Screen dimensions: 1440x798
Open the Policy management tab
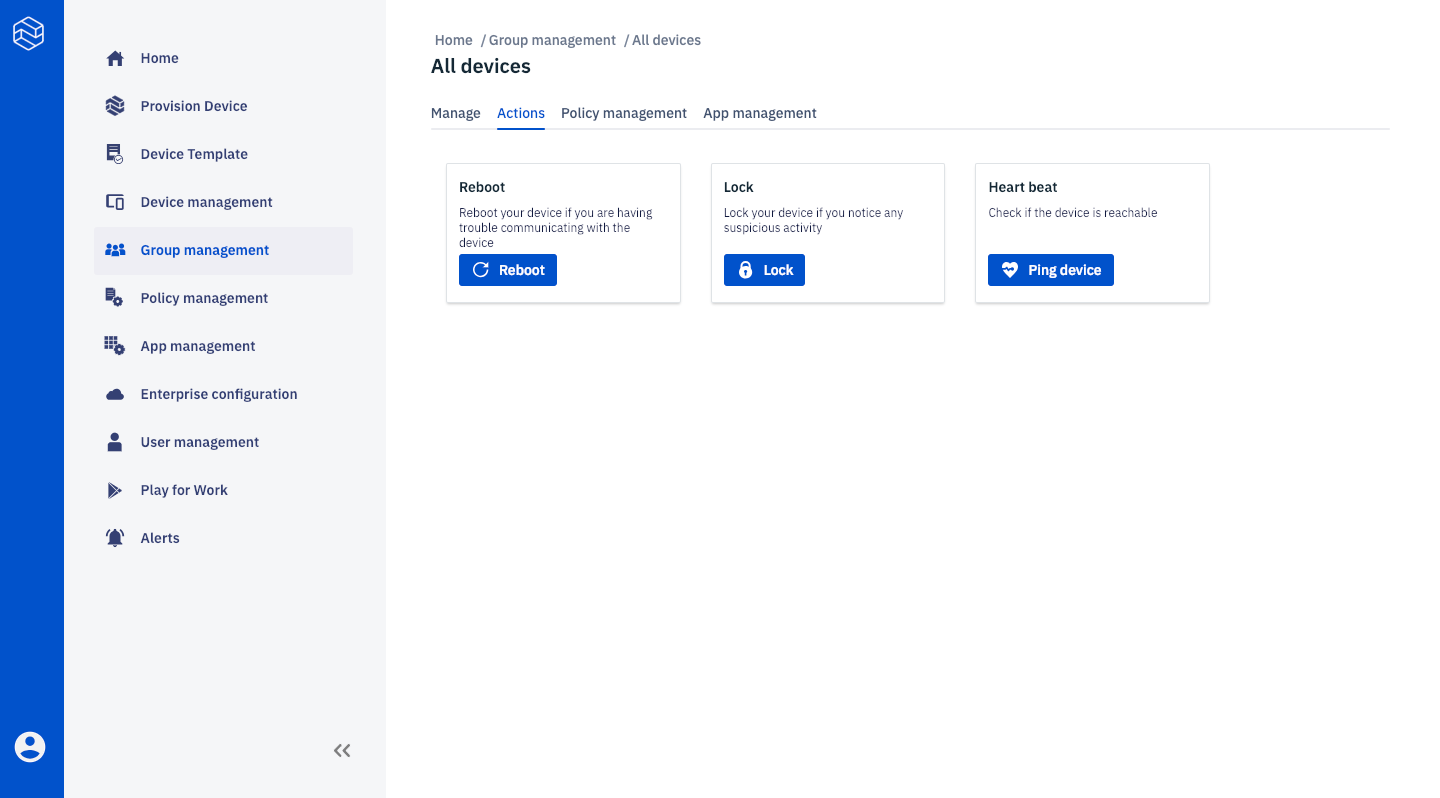point(624,113)
